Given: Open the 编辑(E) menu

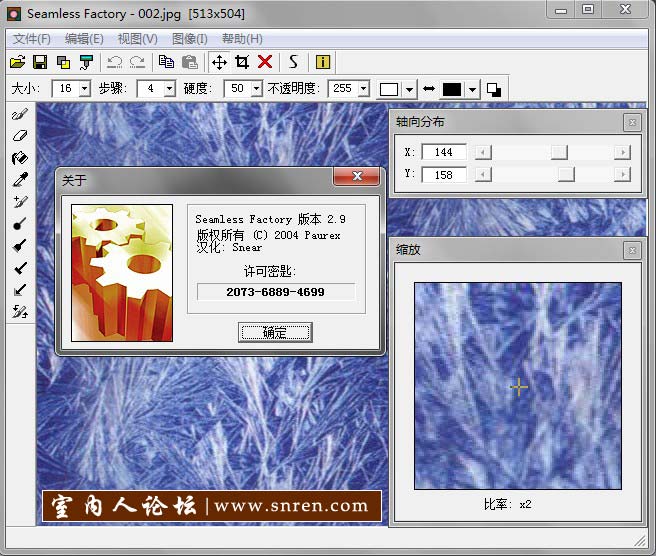Looking at the screenshot, I should [x=84, y=39].
